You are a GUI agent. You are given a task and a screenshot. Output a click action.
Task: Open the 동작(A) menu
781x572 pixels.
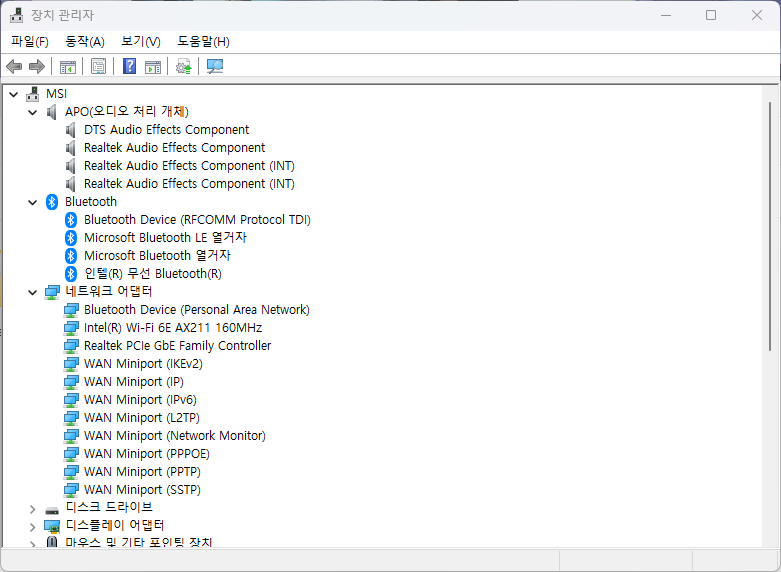click(x=85, y=41)
